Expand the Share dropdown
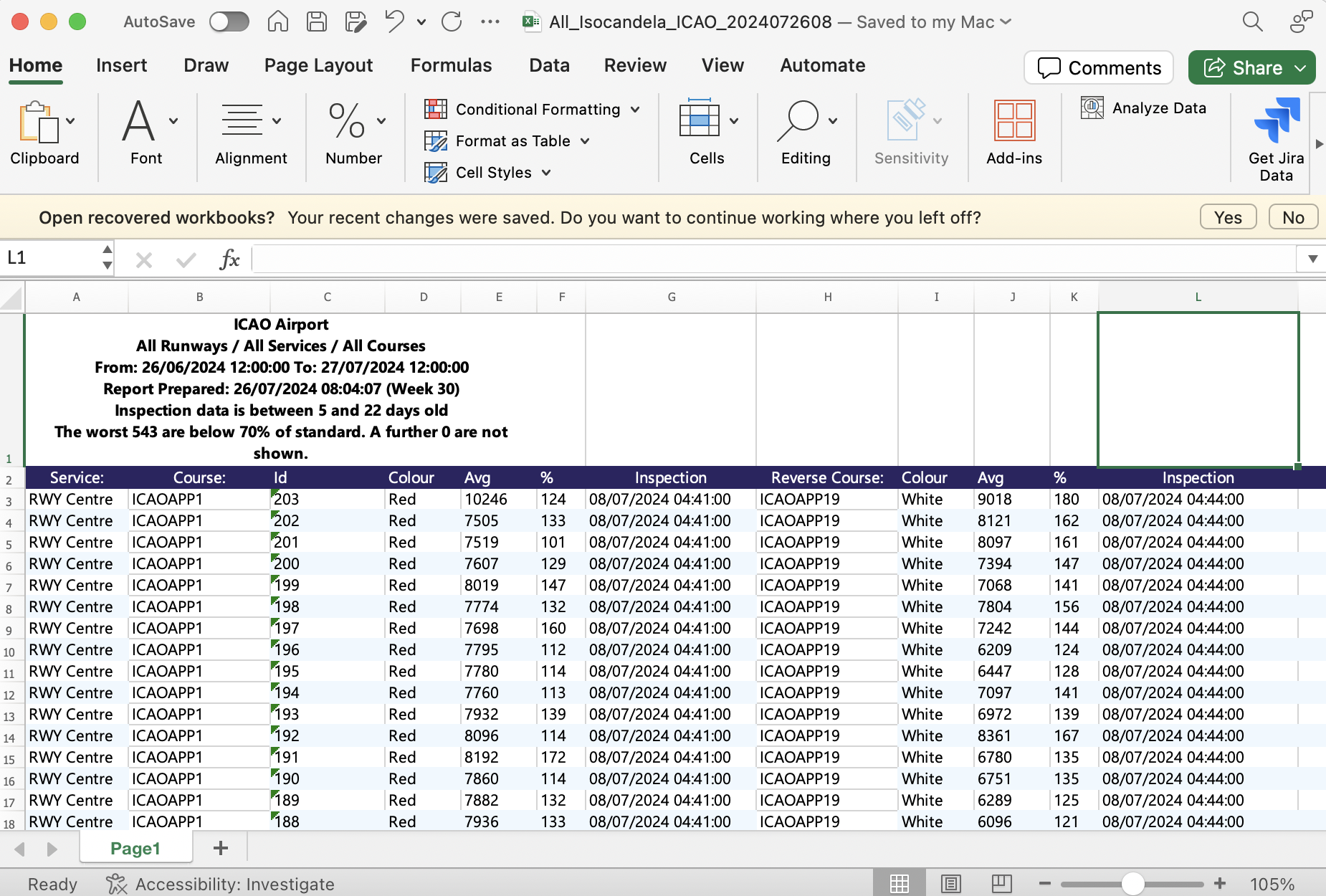The height and width of the screenshot is (896, 1326). (x=1299, y=67)
